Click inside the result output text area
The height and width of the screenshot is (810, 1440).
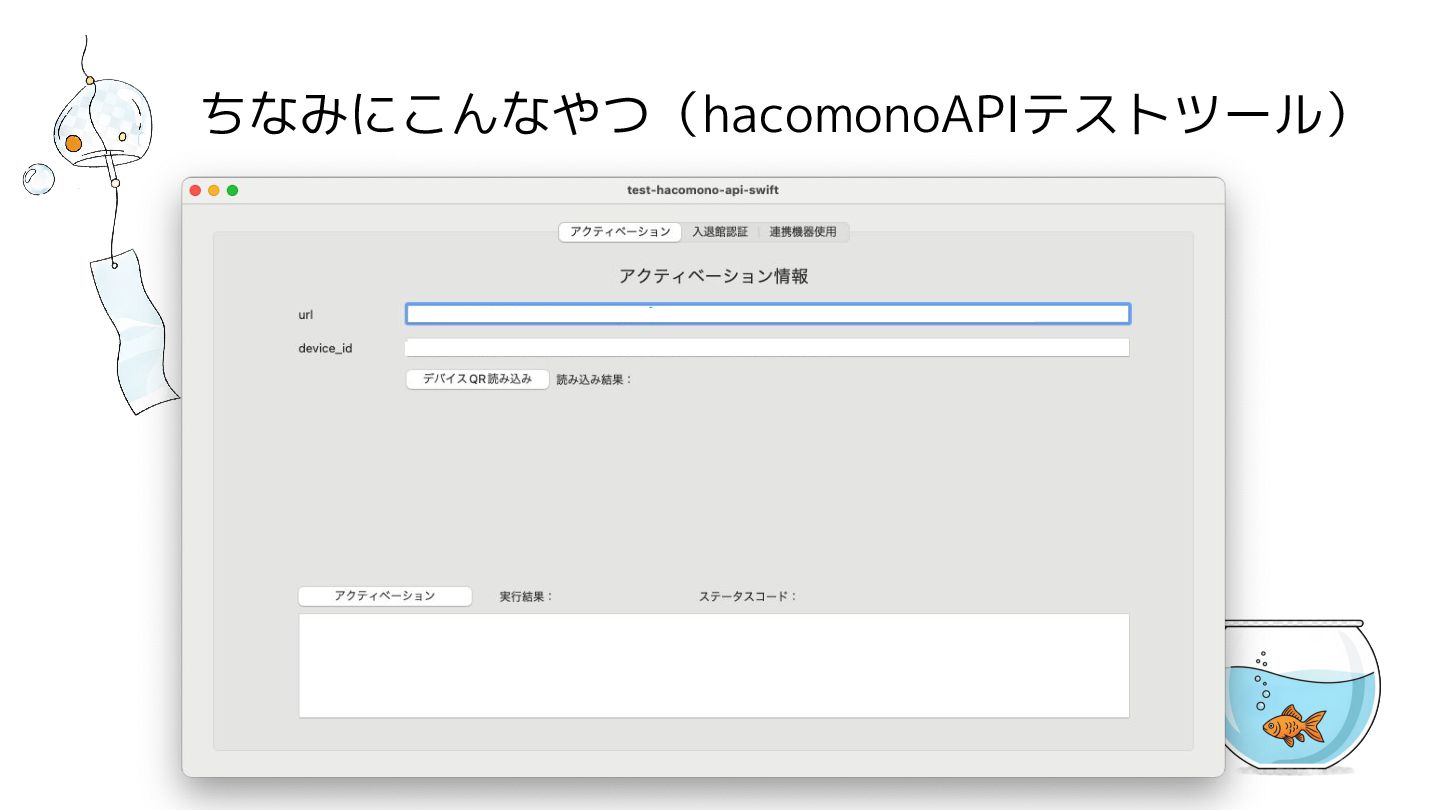(714, 665)
